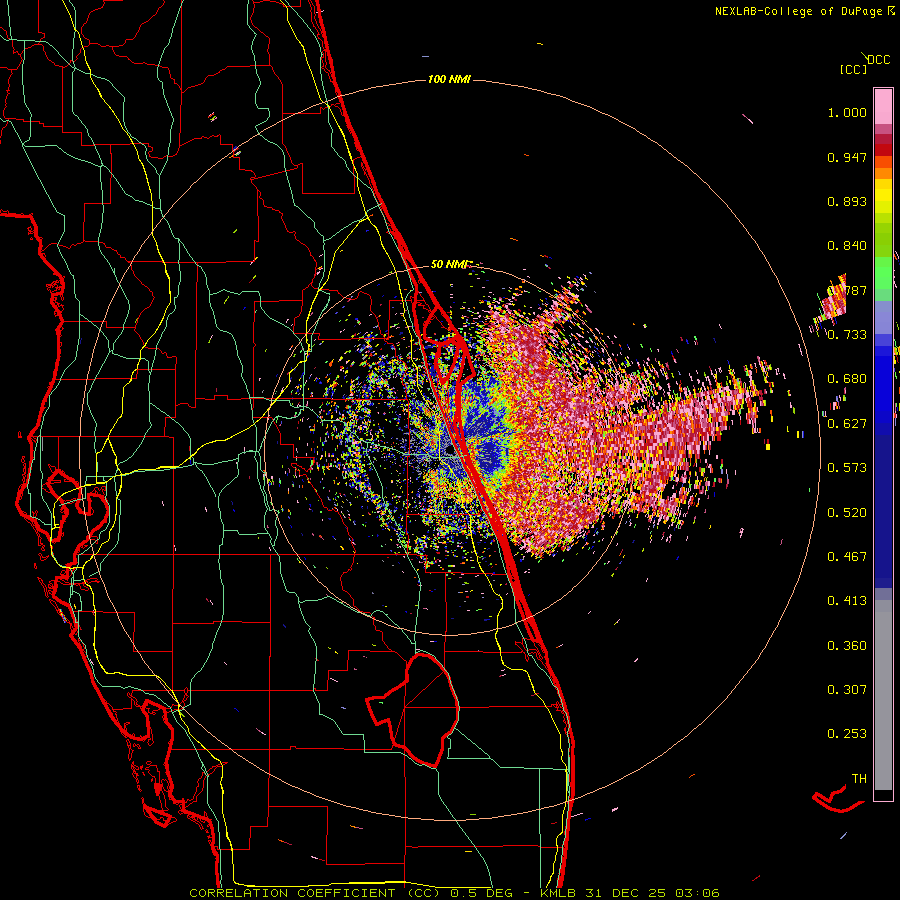Click the 100 NMI range ring label
This screenshot has width=900, height=900.
click(449, 79)
